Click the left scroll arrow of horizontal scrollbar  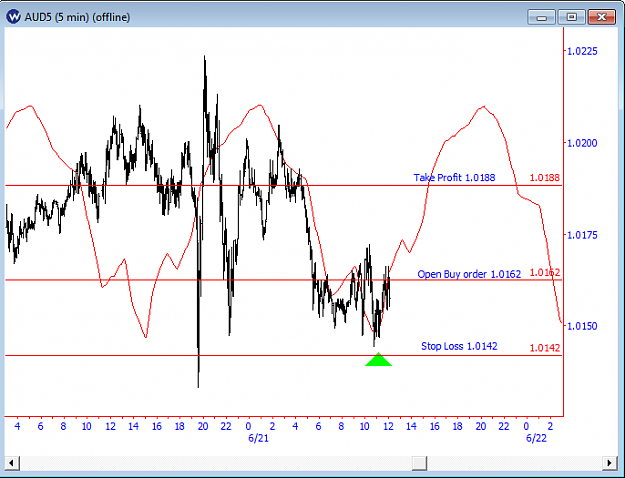tap(11, 463)
